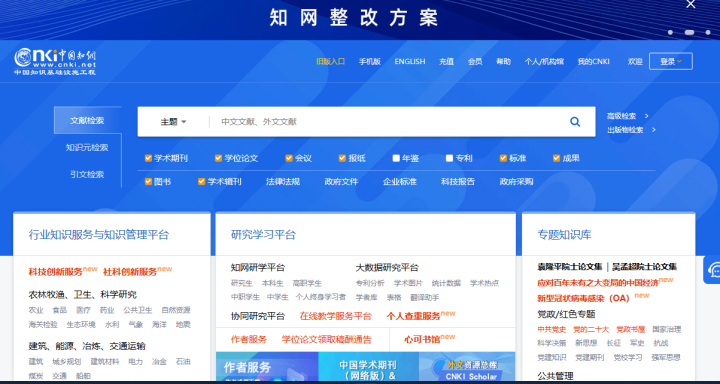Viewport: 720px width, 384px height.
Task: Open 政府文件 database link
Action: [341, 181]
